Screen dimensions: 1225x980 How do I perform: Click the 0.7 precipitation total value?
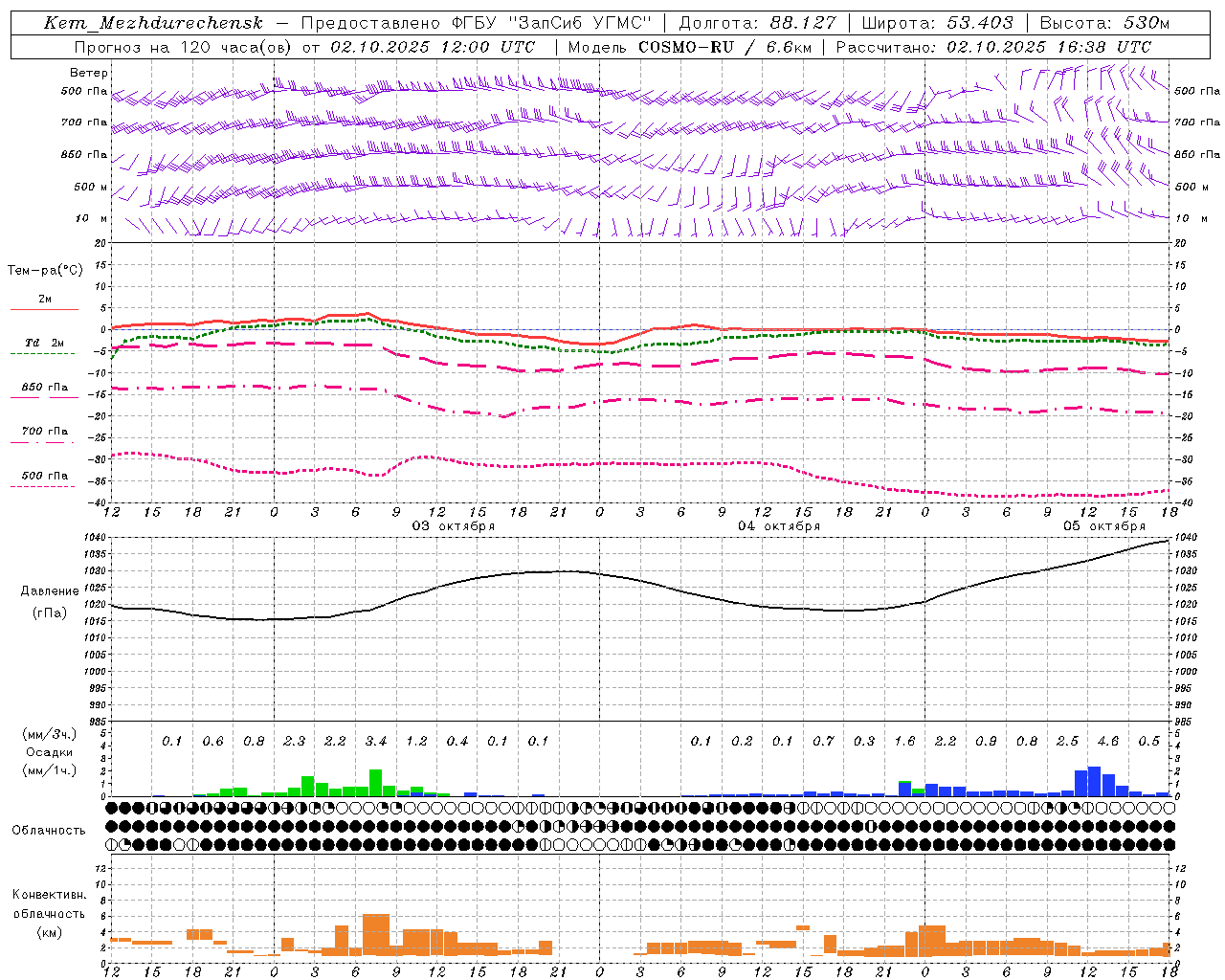pyautogui.click(x=823, y=742)
